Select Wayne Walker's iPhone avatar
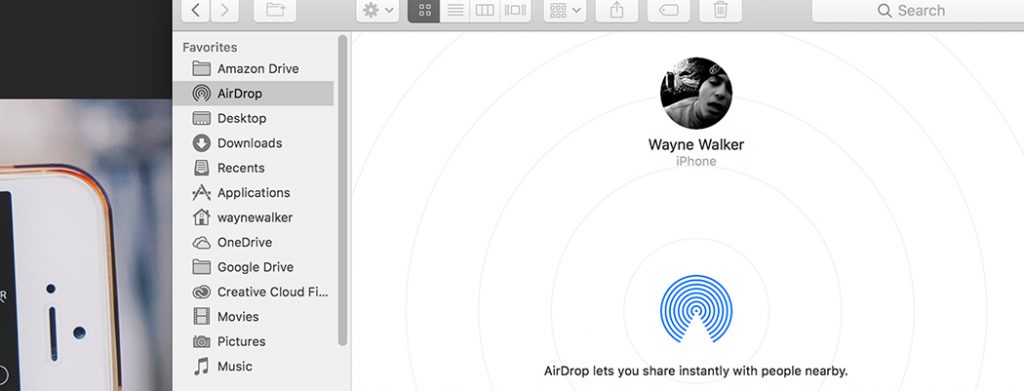This screenshot has height=391, width=1024. pos(696,93)
